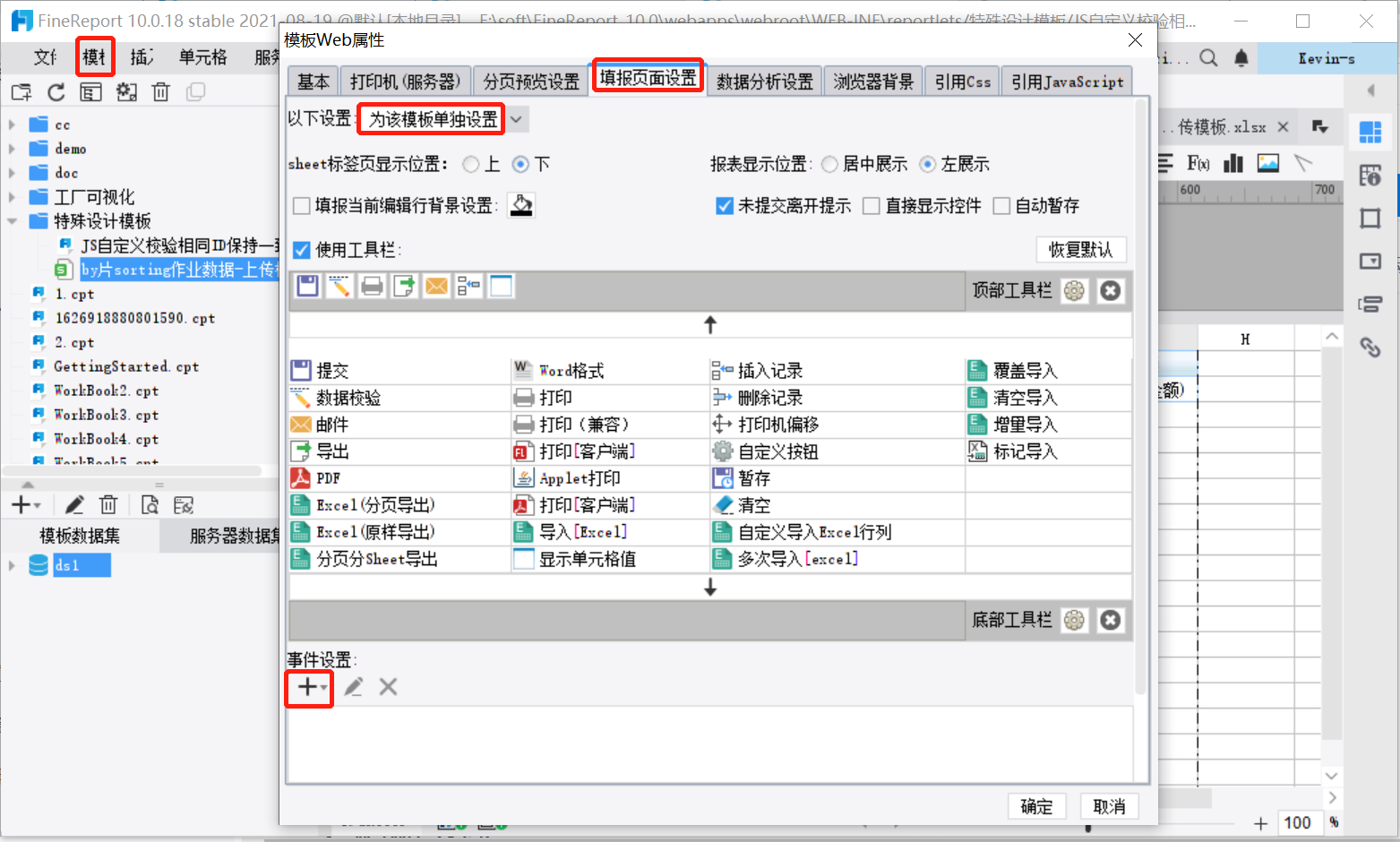Move button down with the down arrow

click(x=710, y=588)
